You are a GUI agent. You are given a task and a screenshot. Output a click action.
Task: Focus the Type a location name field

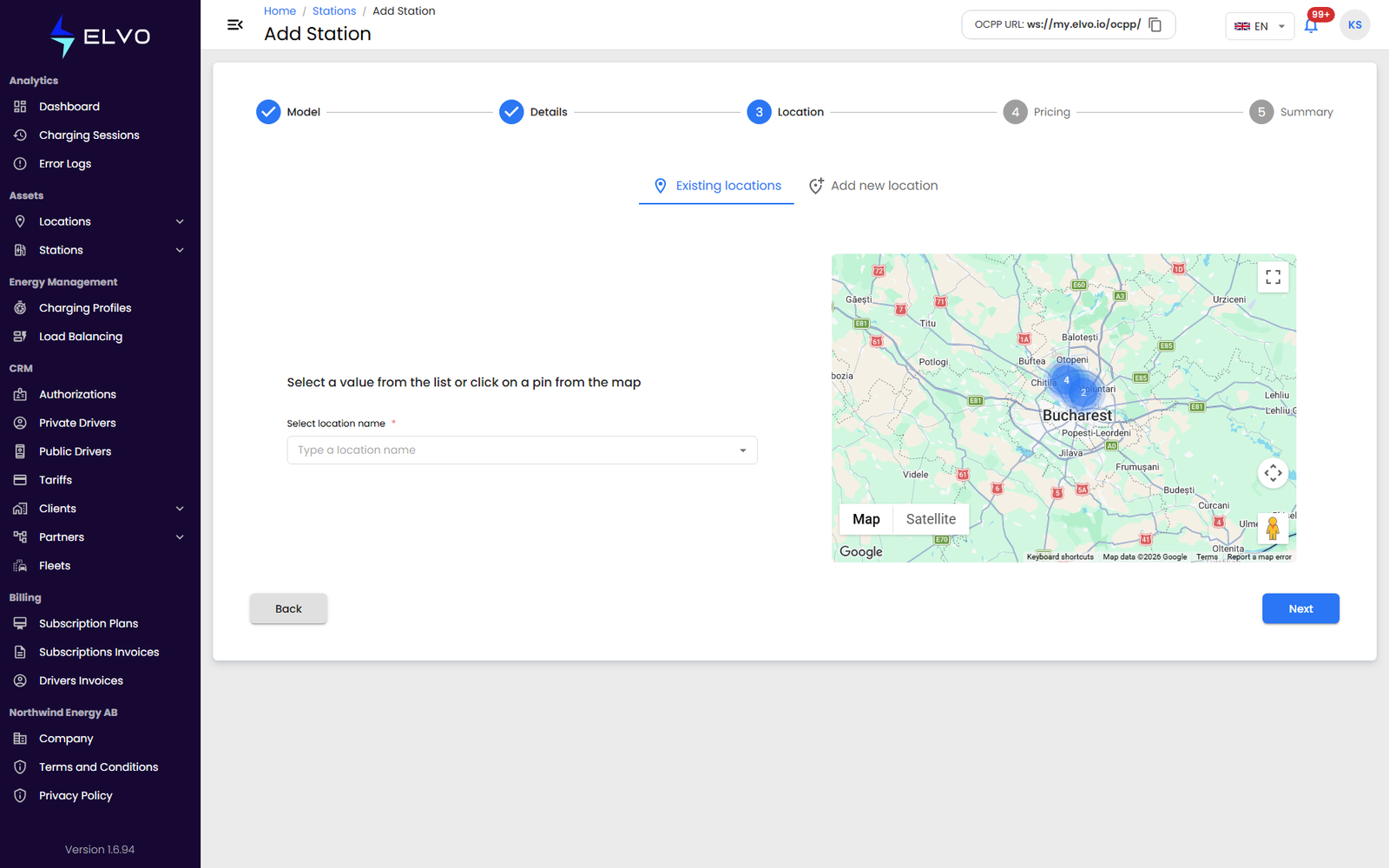pos(522,450)
